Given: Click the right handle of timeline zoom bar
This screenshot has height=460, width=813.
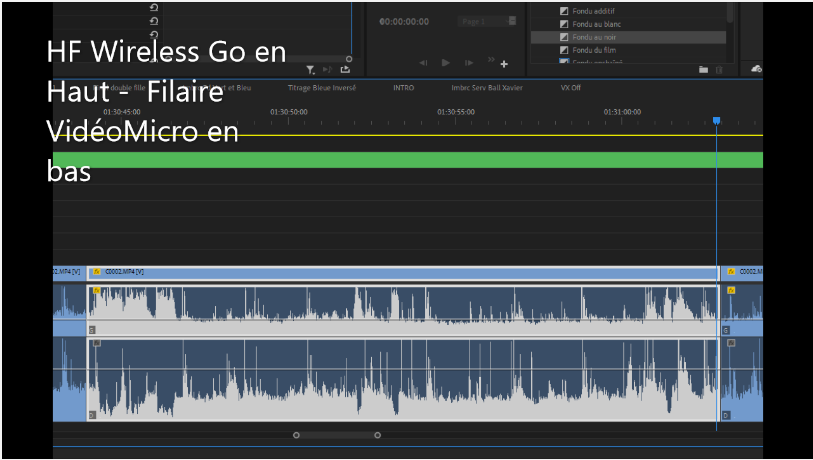Looking at the screenshot, I should [377, 435].
